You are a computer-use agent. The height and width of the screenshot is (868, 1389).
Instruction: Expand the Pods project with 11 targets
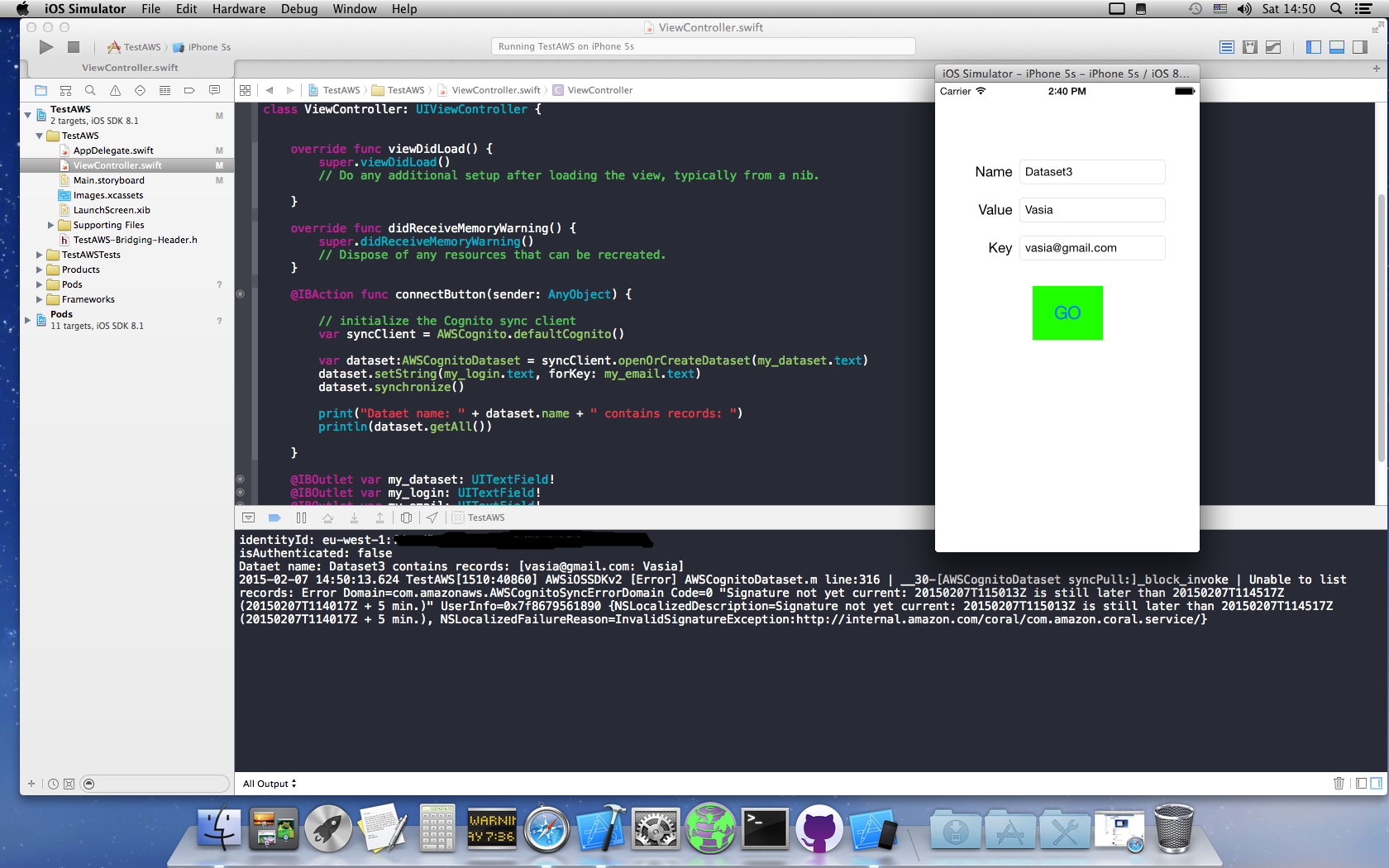[27, 319]
